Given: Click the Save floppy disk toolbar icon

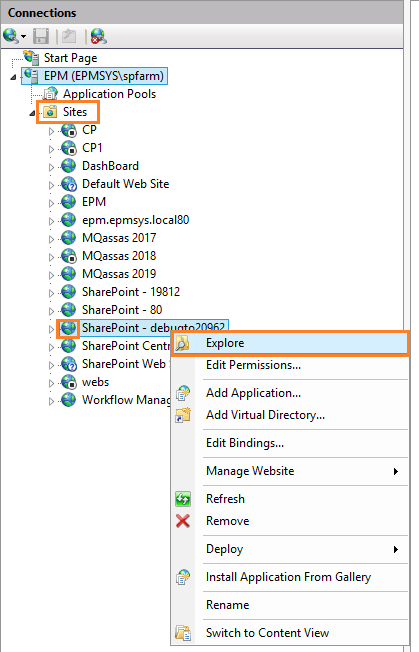Looking at the screenshot, I should (41, 36).
